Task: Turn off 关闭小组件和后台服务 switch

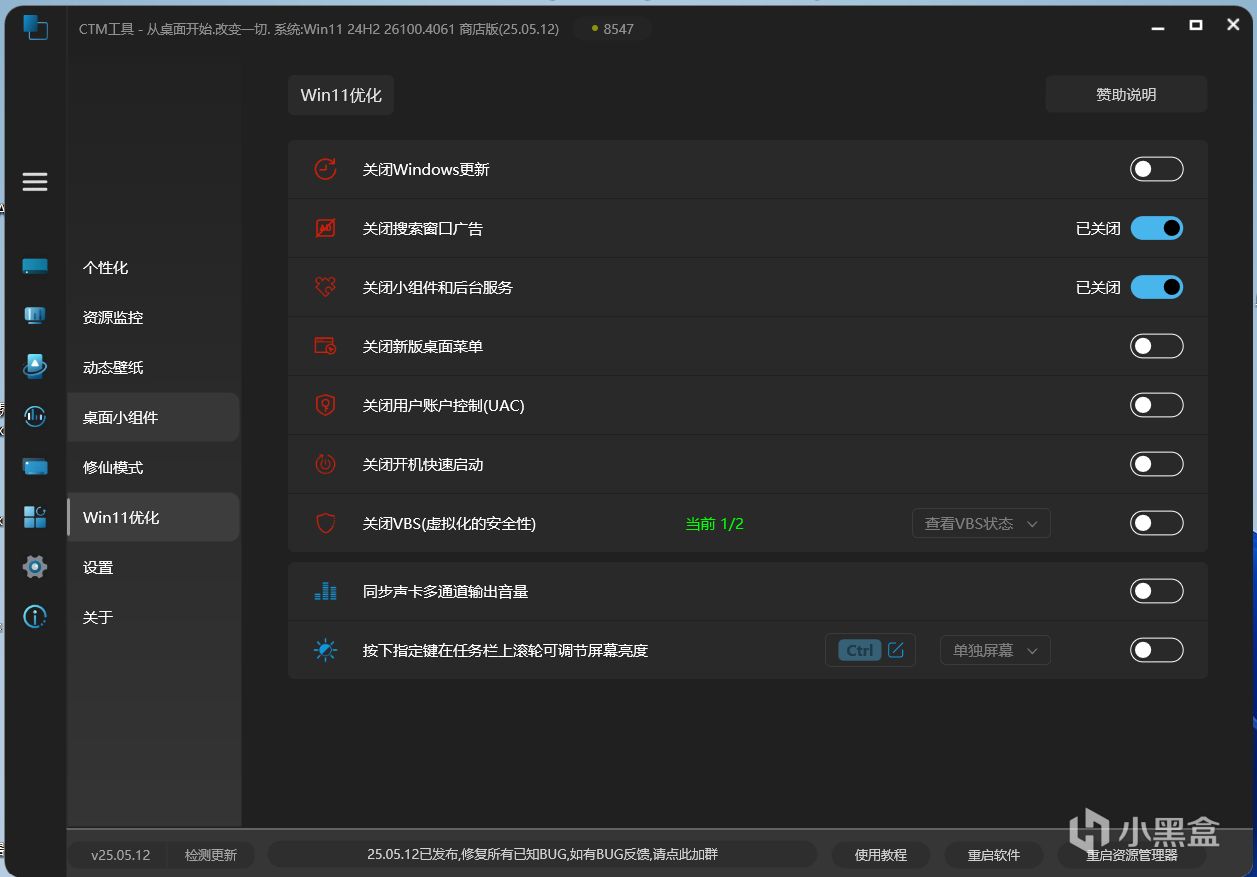Action: click(x=1157, y=287)
